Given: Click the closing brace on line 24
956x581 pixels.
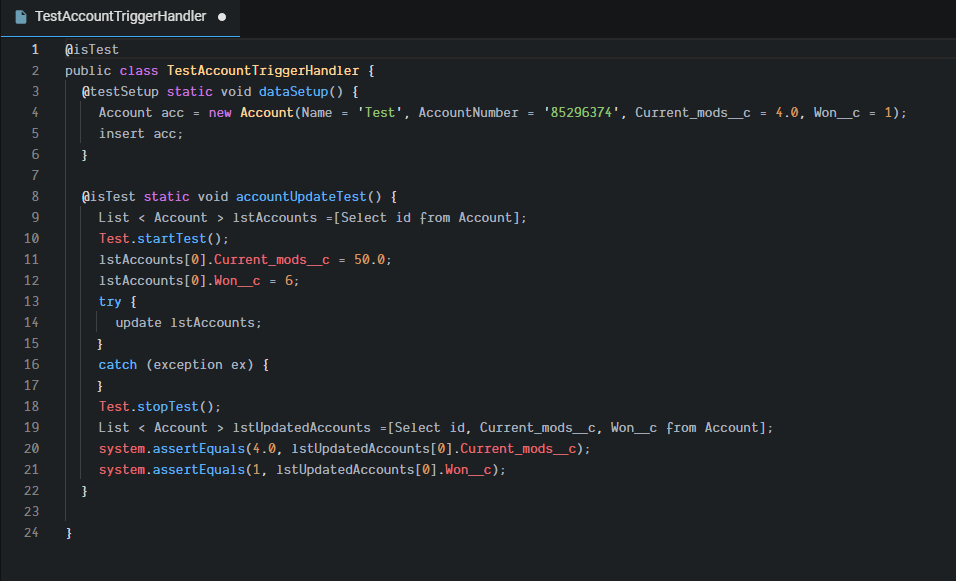Looking at the screenshot, I should [x=68, y=532].
